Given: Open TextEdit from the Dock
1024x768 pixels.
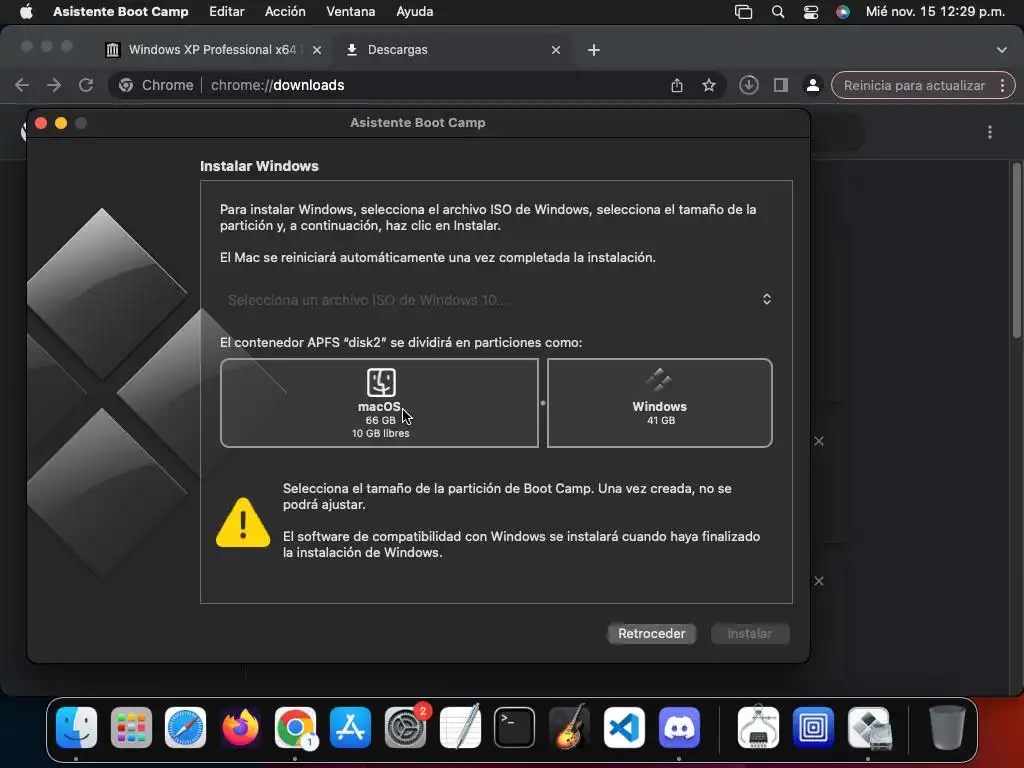Looking at the screenshot, I should coord(460,728).
